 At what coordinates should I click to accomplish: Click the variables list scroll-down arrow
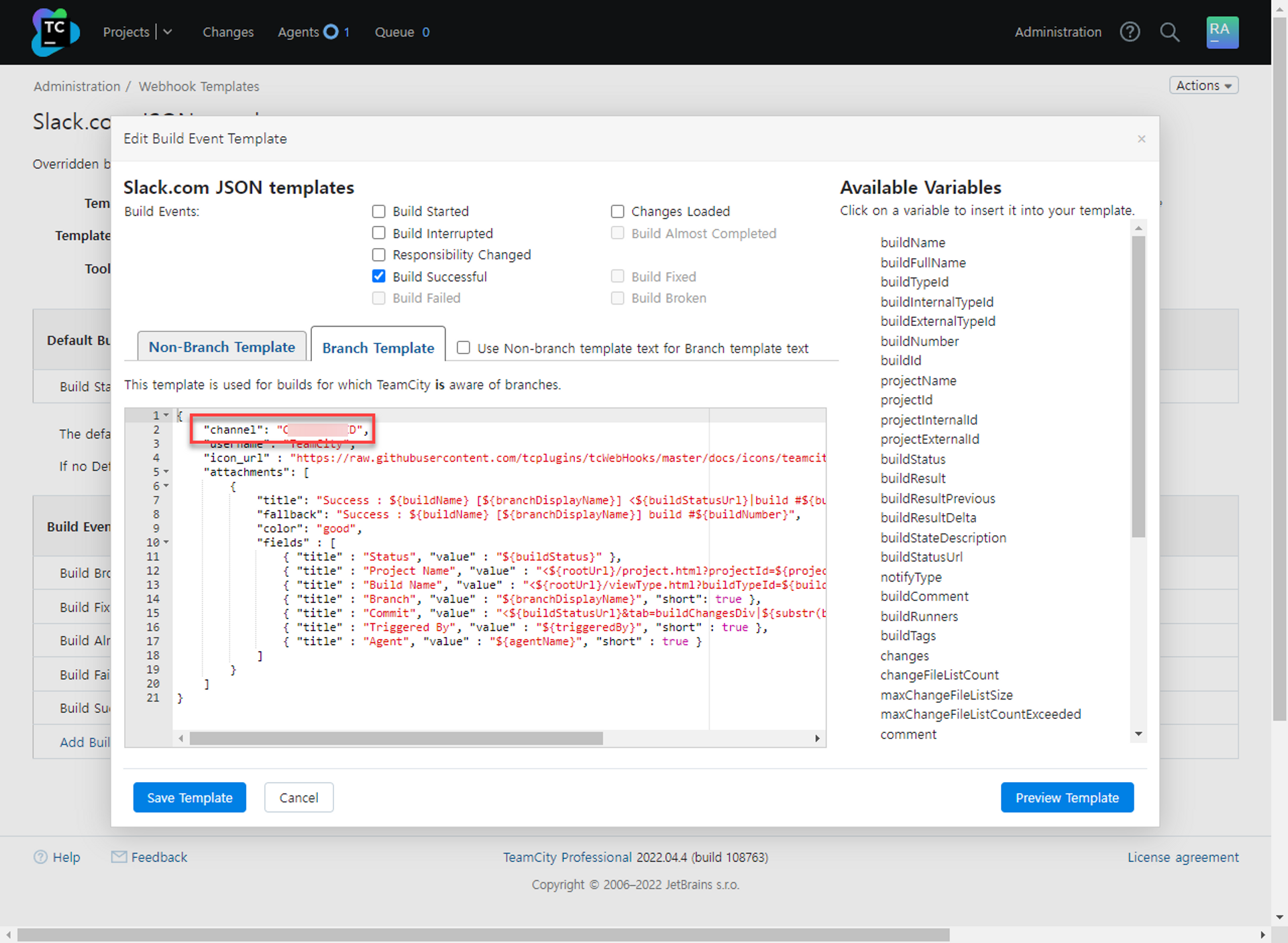1138,734
